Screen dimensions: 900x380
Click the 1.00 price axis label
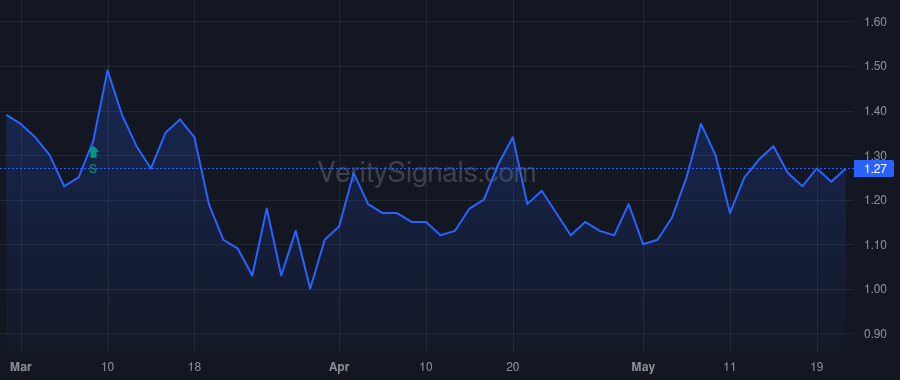pyautogui.click(x=875, y=289)
